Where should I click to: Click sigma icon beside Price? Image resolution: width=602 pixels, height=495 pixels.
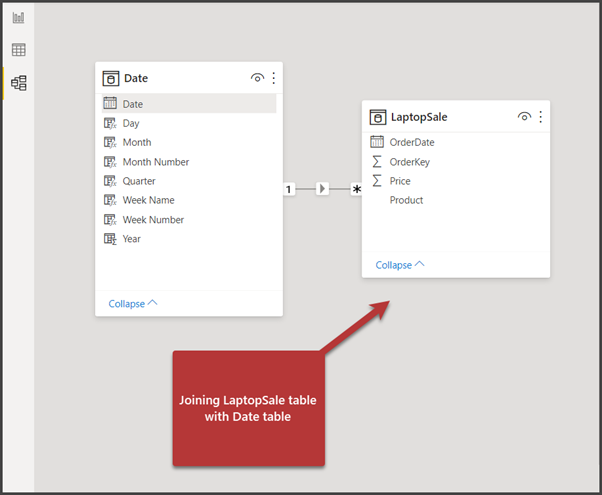377,180
